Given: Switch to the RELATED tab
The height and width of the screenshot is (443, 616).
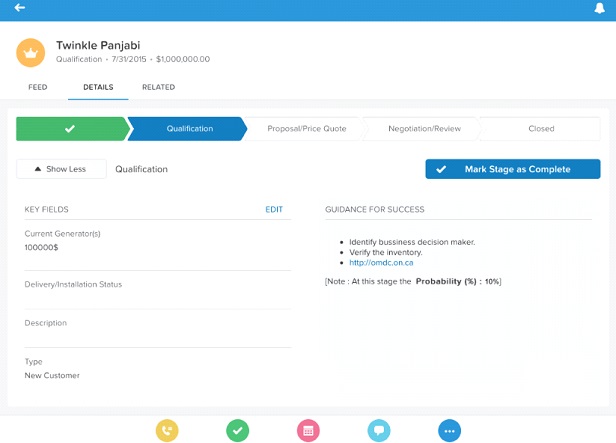Looking at the screenshot, I should 158,88.
